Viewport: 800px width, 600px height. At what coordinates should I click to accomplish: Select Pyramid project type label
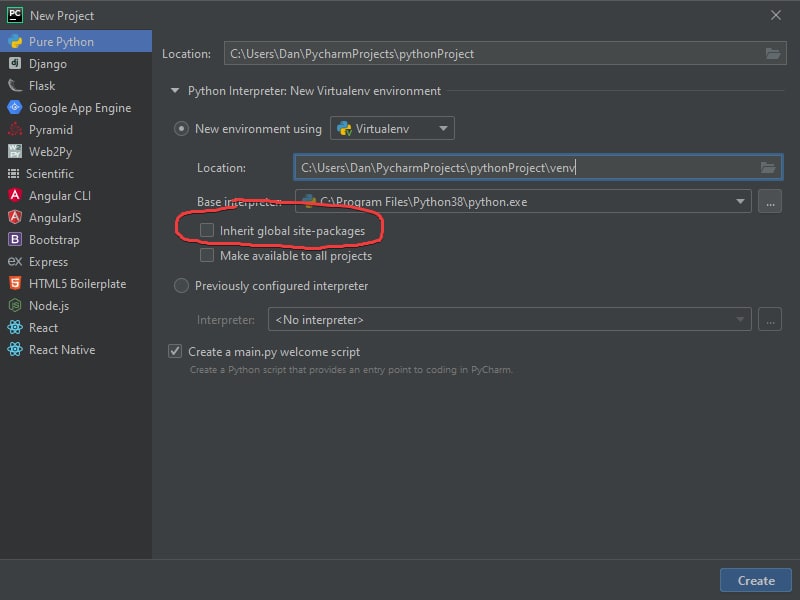(51, 130)
